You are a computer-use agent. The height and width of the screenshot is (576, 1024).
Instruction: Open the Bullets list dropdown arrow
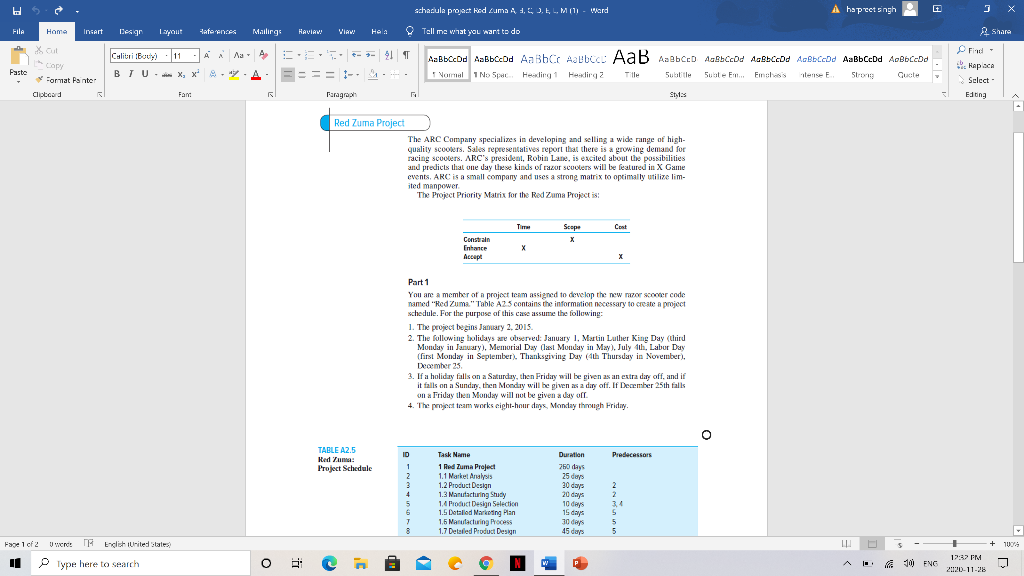click(x=299, y=55)
